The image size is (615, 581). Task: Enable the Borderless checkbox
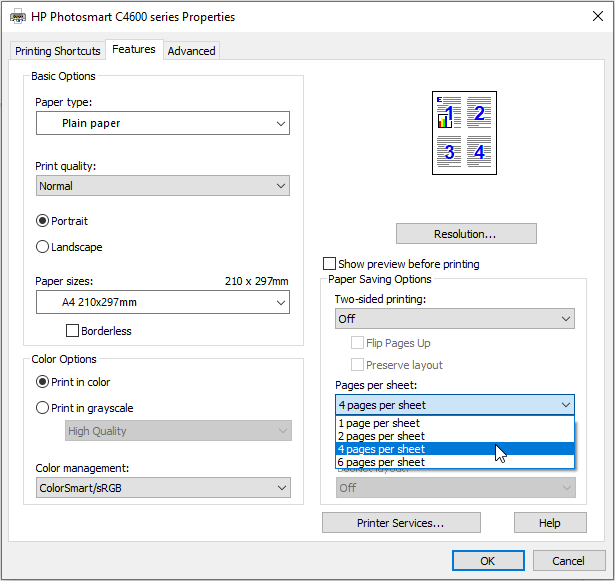(x=72, y=331)
